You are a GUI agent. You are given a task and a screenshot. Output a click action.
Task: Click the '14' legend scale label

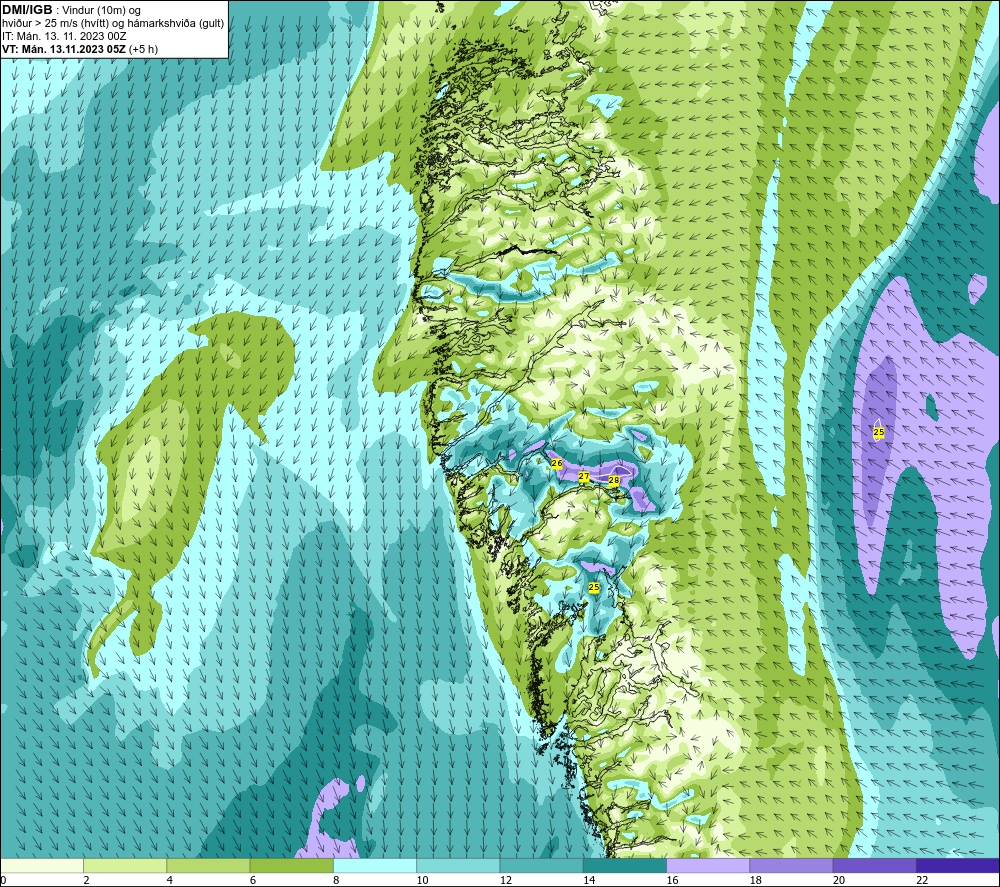coord(589,880)
